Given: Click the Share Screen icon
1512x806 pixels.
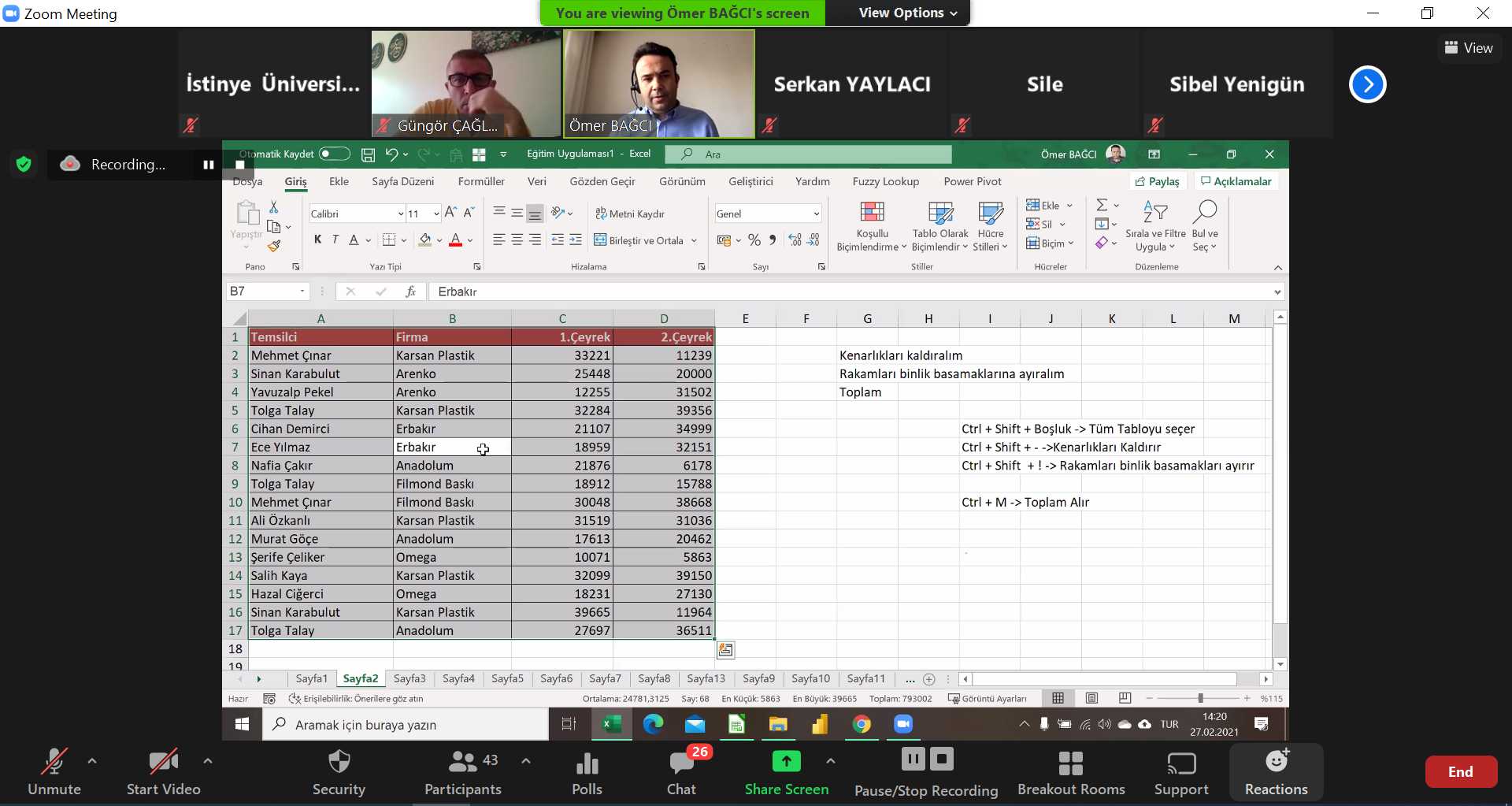Looking at the screenshot, I should click(786, 761).
